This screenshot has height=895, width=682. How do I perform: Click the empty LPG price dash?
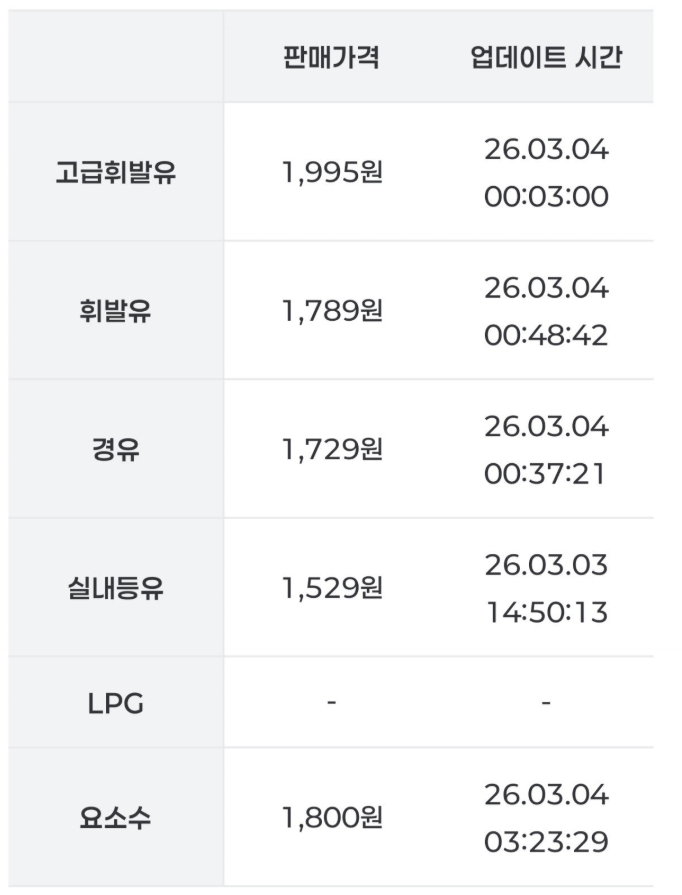[331, 703]
